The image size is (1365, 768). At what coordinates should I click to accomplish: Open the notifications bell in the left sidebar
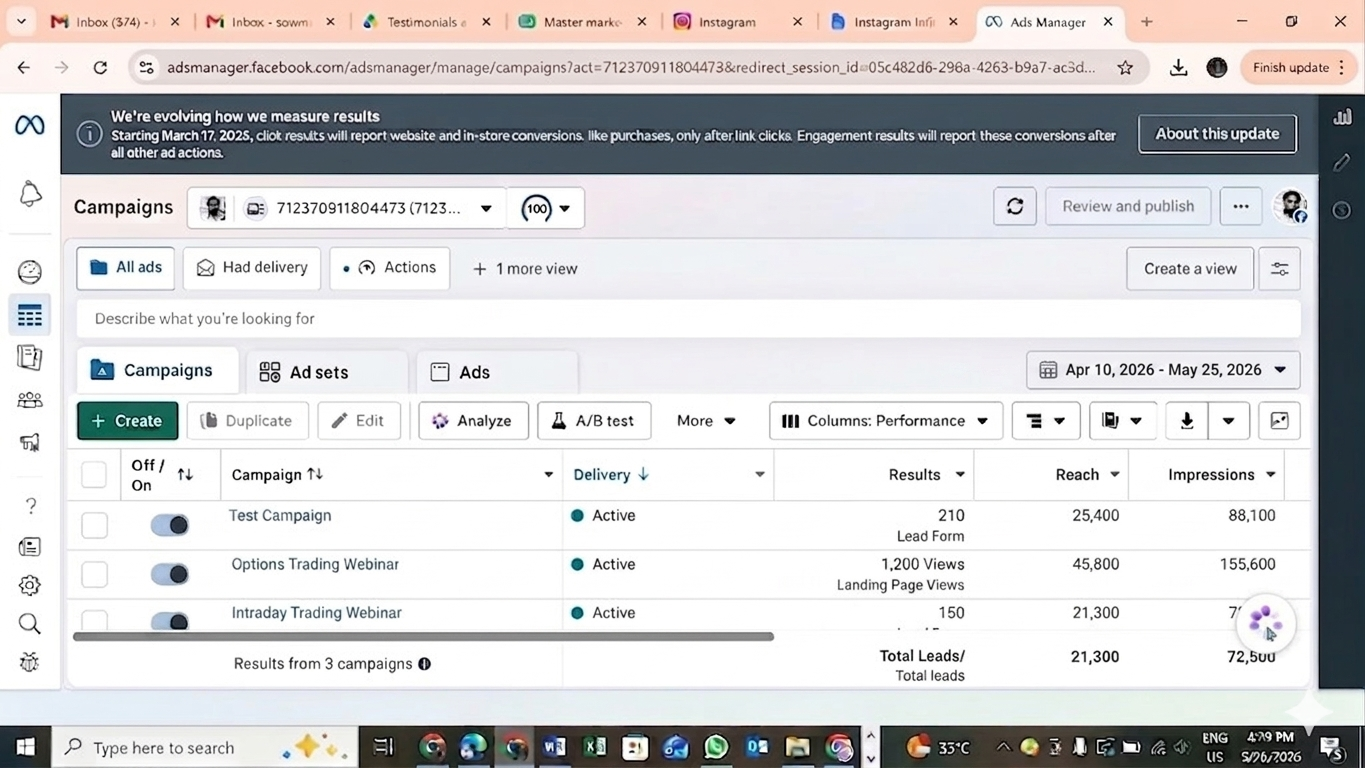(30, 194)
